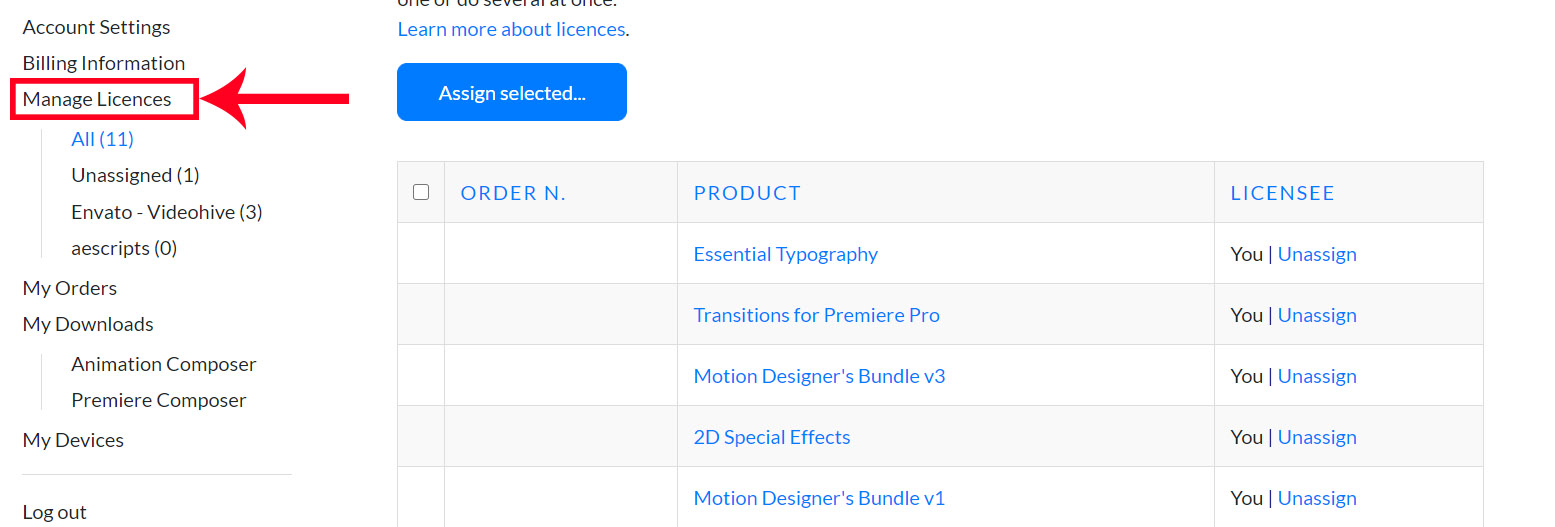Select Manage Licences in sidebar
1555x527 pixels.
[x=97, y=99]
